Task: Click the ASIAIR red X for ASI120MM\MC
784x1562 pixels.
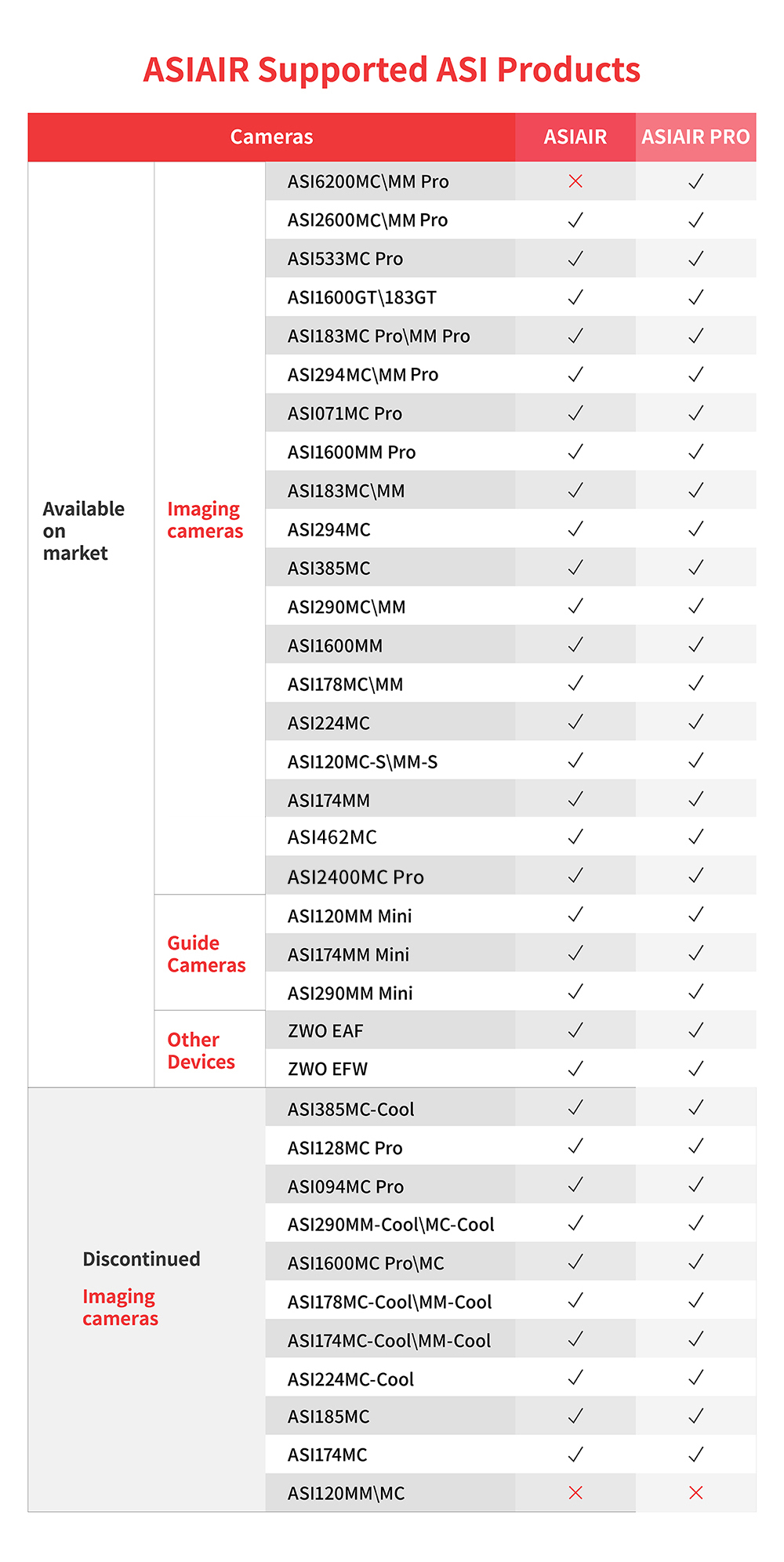Action: [x=575, y=1492]
